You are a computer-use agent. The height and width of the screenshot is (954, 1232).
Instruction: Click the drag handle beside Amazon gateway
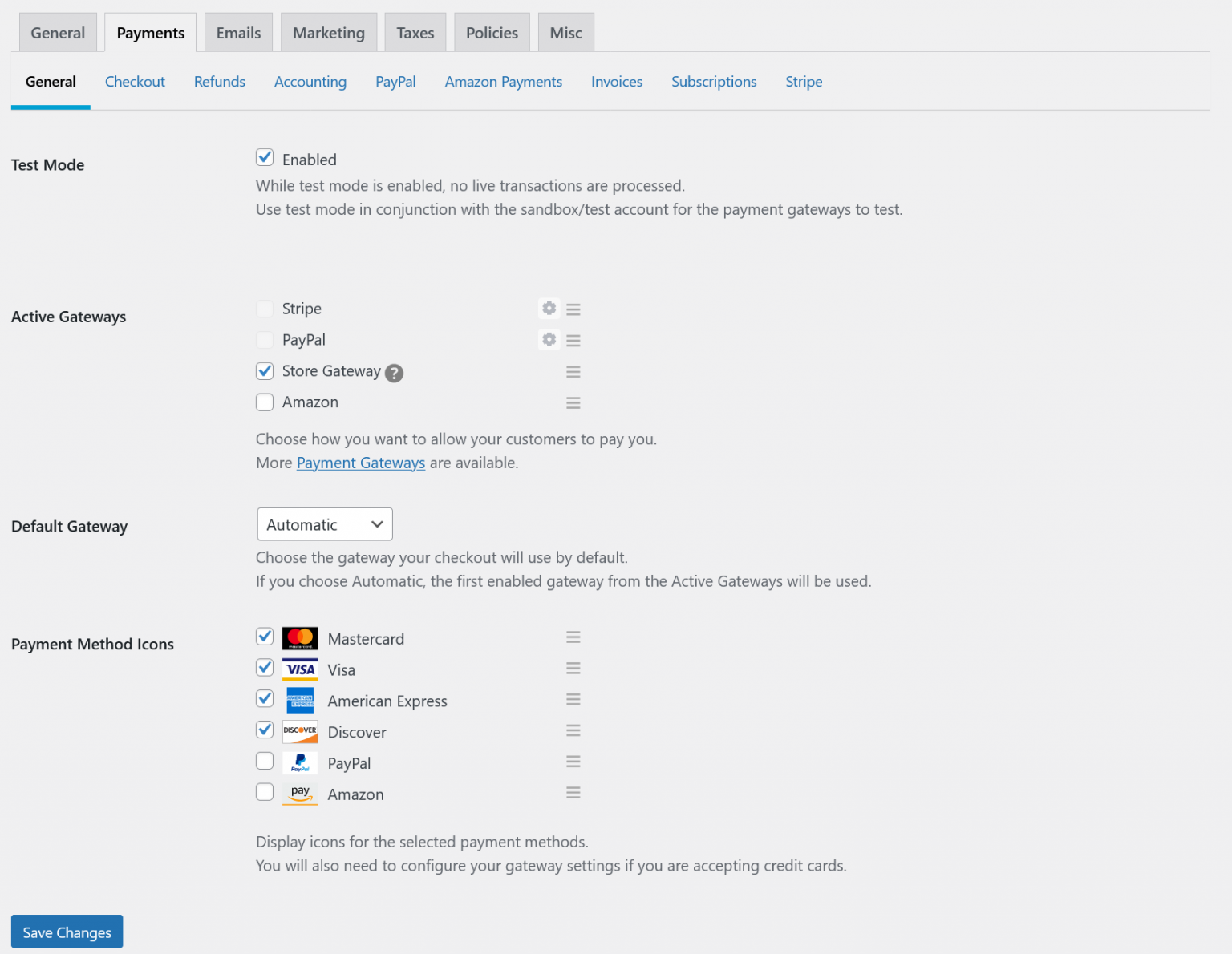point(573,402)
